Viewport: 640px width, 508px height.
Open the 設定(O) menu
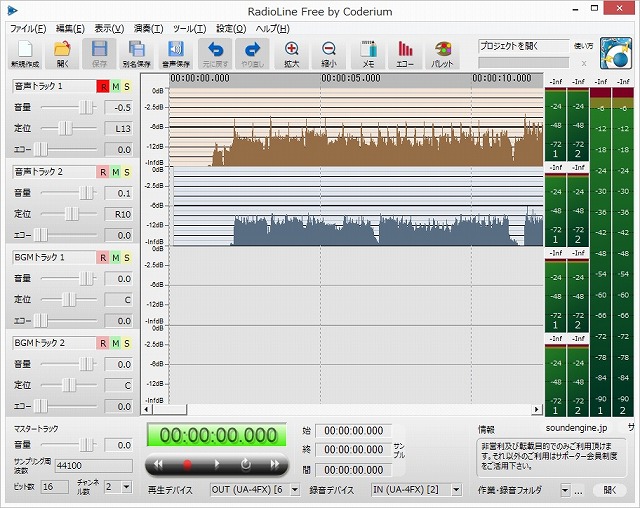coord(231,29)
